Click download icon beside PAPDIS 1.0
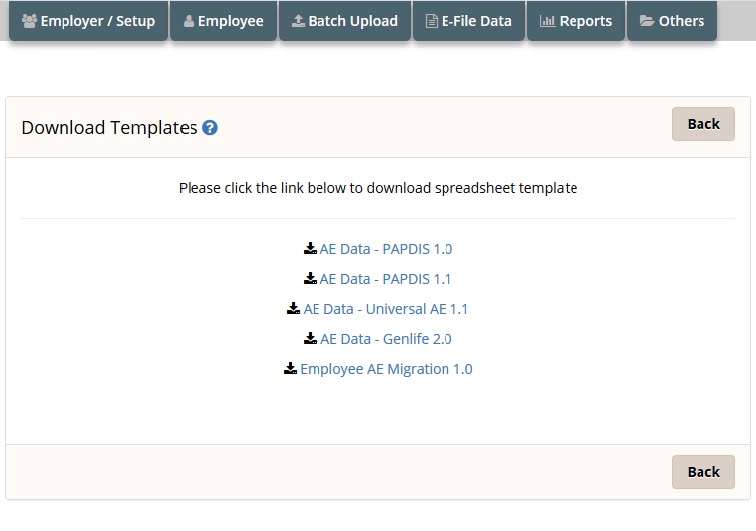This screenshot has height=531, width=756. (x=310, y=248)
